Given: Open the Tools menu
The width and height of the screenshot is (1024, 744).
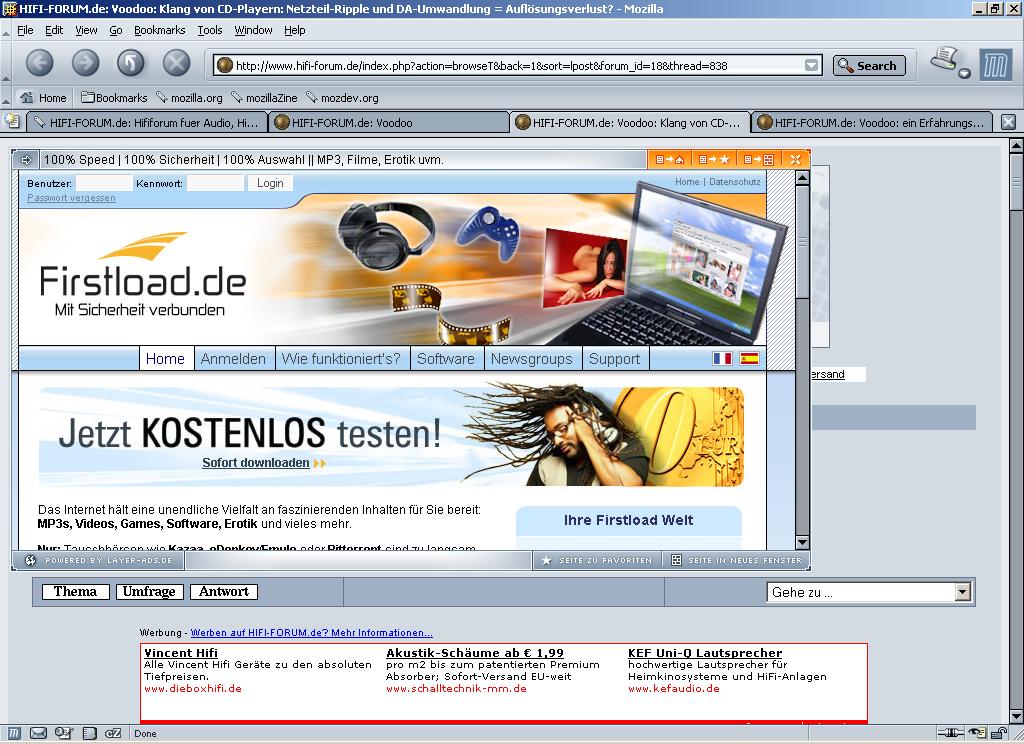Looking at the screenshot, I should 210,30.
